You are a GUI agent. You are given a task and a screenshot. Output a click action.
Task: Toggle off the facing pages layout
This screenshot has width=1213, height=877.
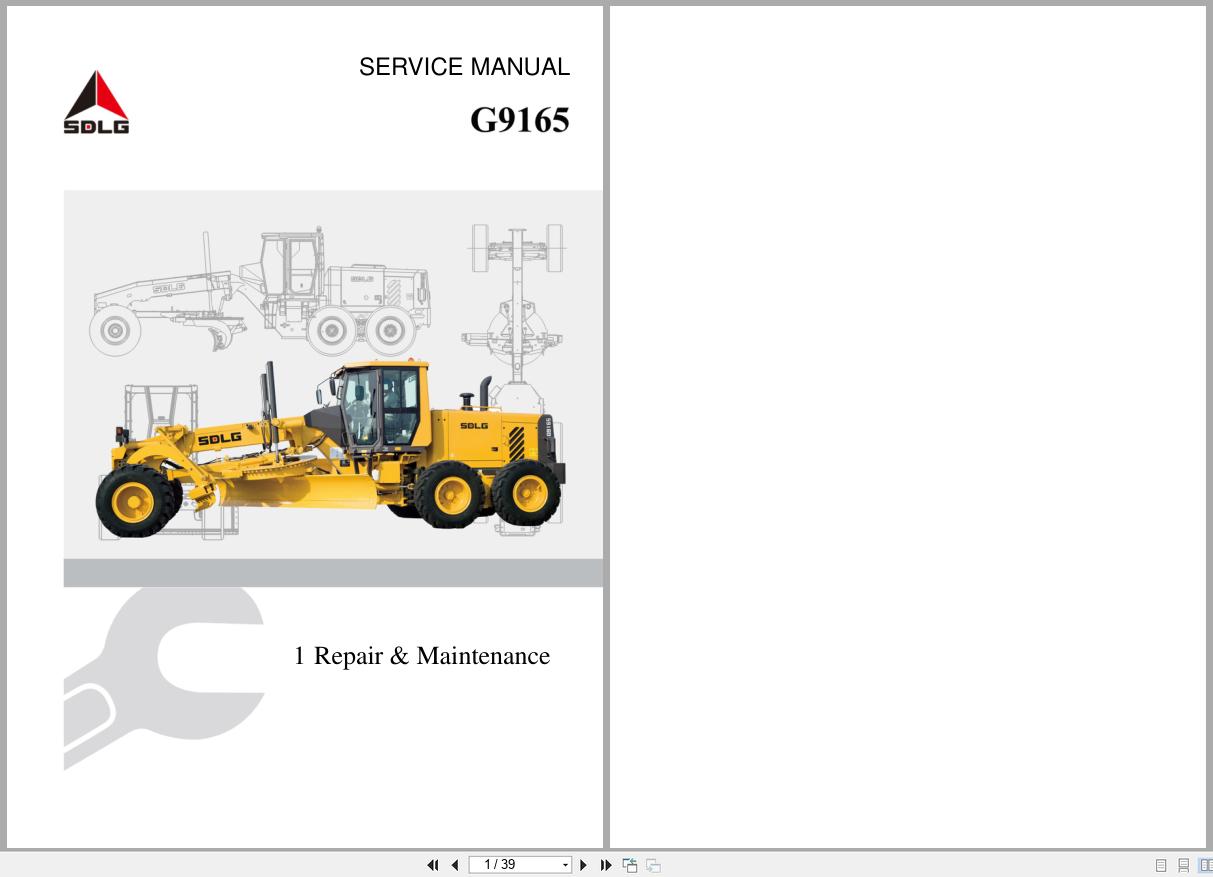pyautogui.click(x=1205, y=864)
